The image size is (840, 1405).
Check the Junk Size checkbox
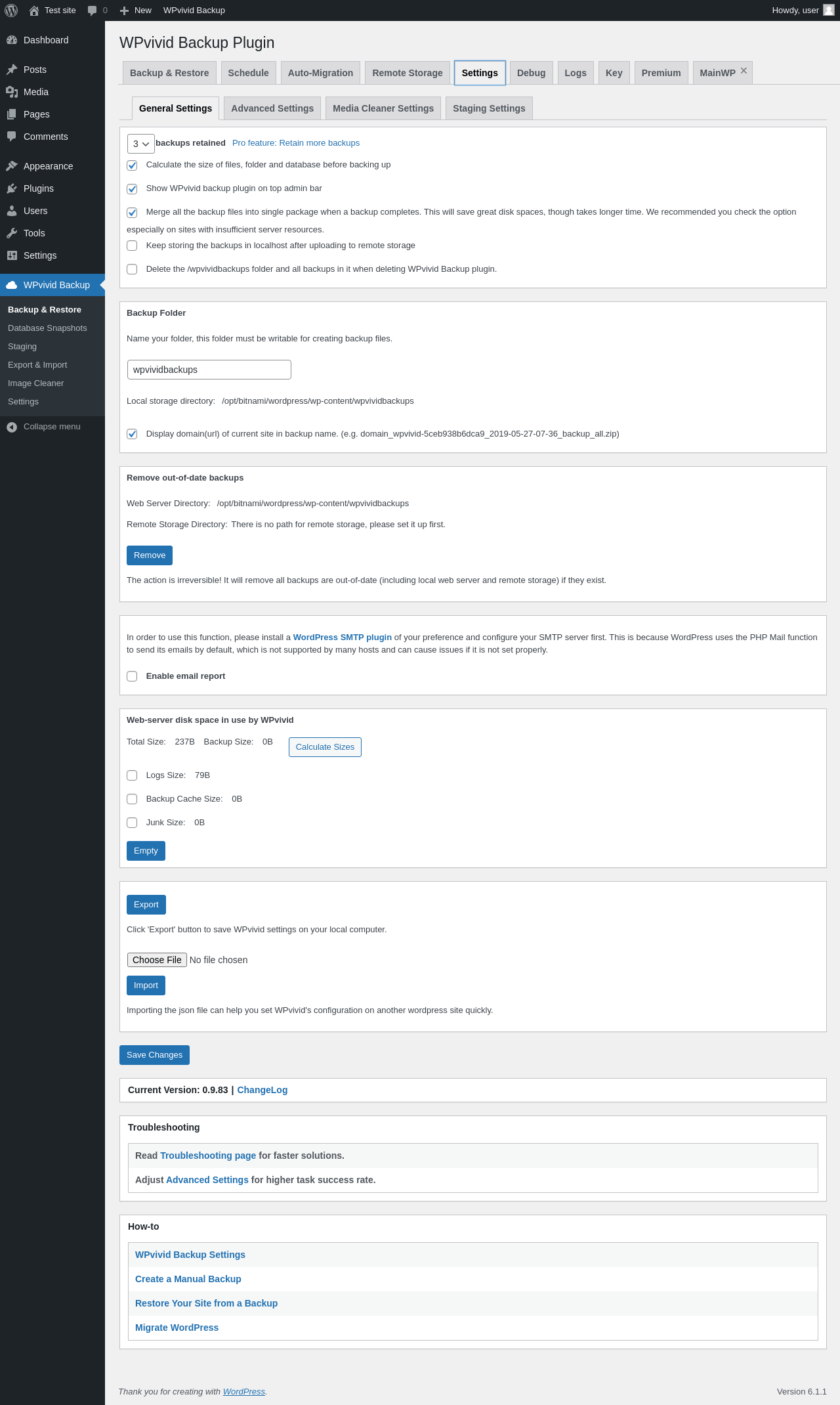(132, 823)
